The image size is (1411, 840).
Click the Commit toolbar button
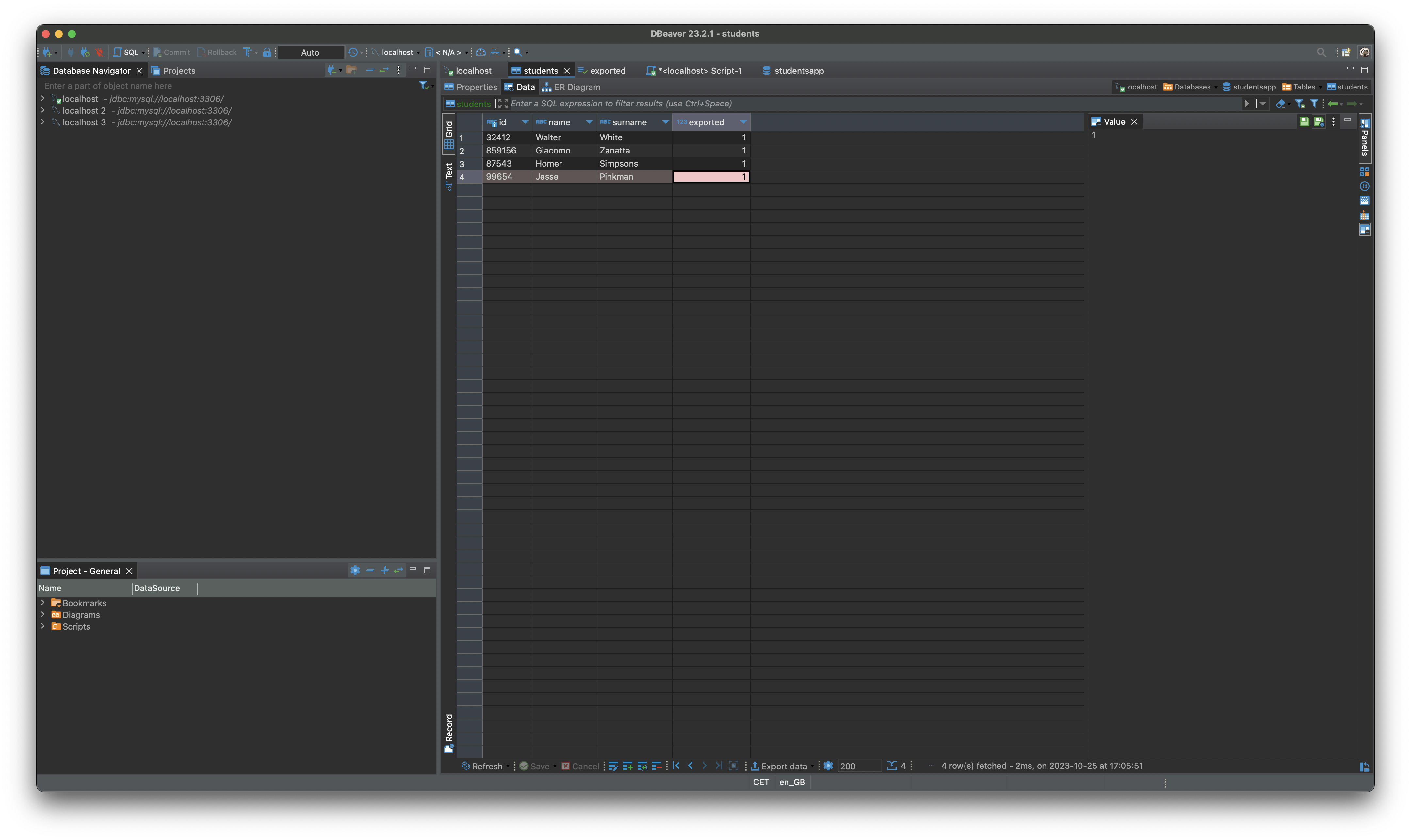(x=171, y=52)
